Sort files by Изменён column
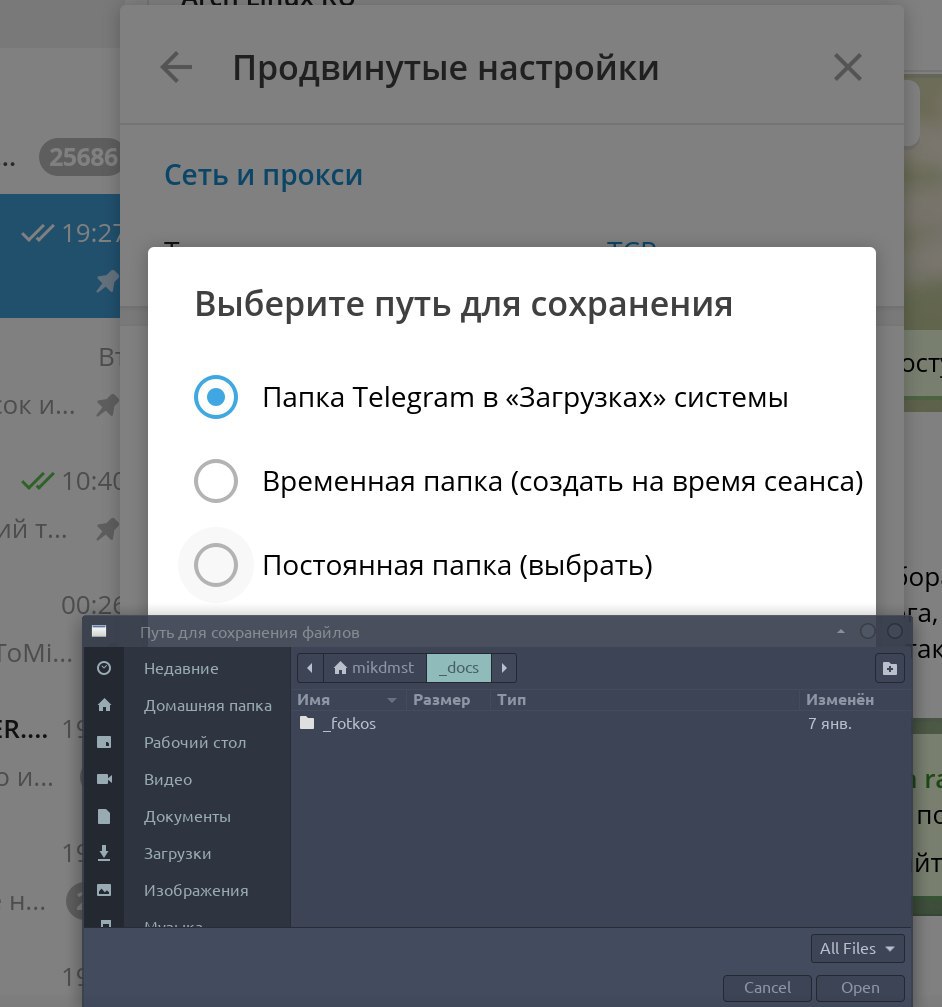The width and height of the screenshot is (942, 1007). pos(854,699)
